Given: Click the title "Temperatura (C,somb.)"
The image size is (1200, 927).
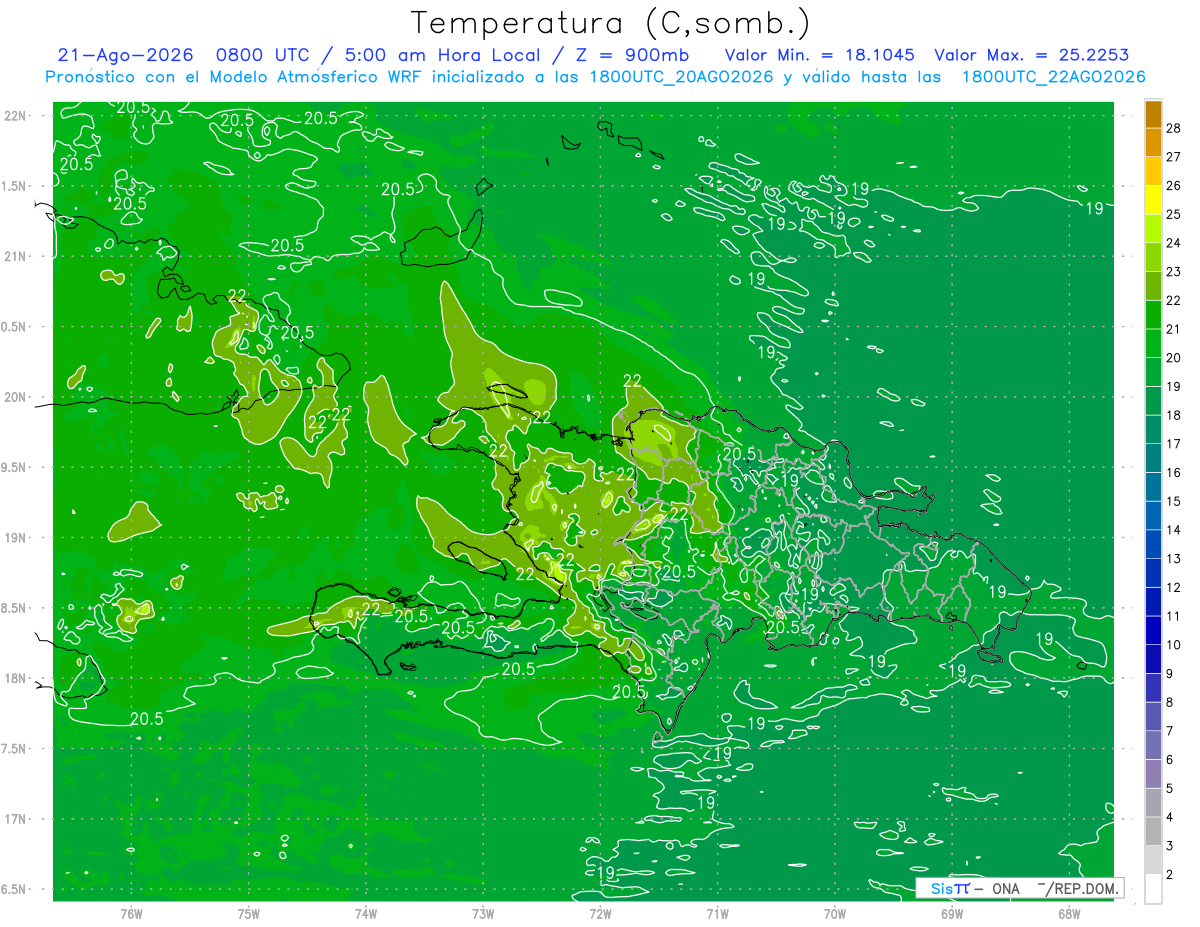Looking at the screenshot, I should [x=611, y=23].
